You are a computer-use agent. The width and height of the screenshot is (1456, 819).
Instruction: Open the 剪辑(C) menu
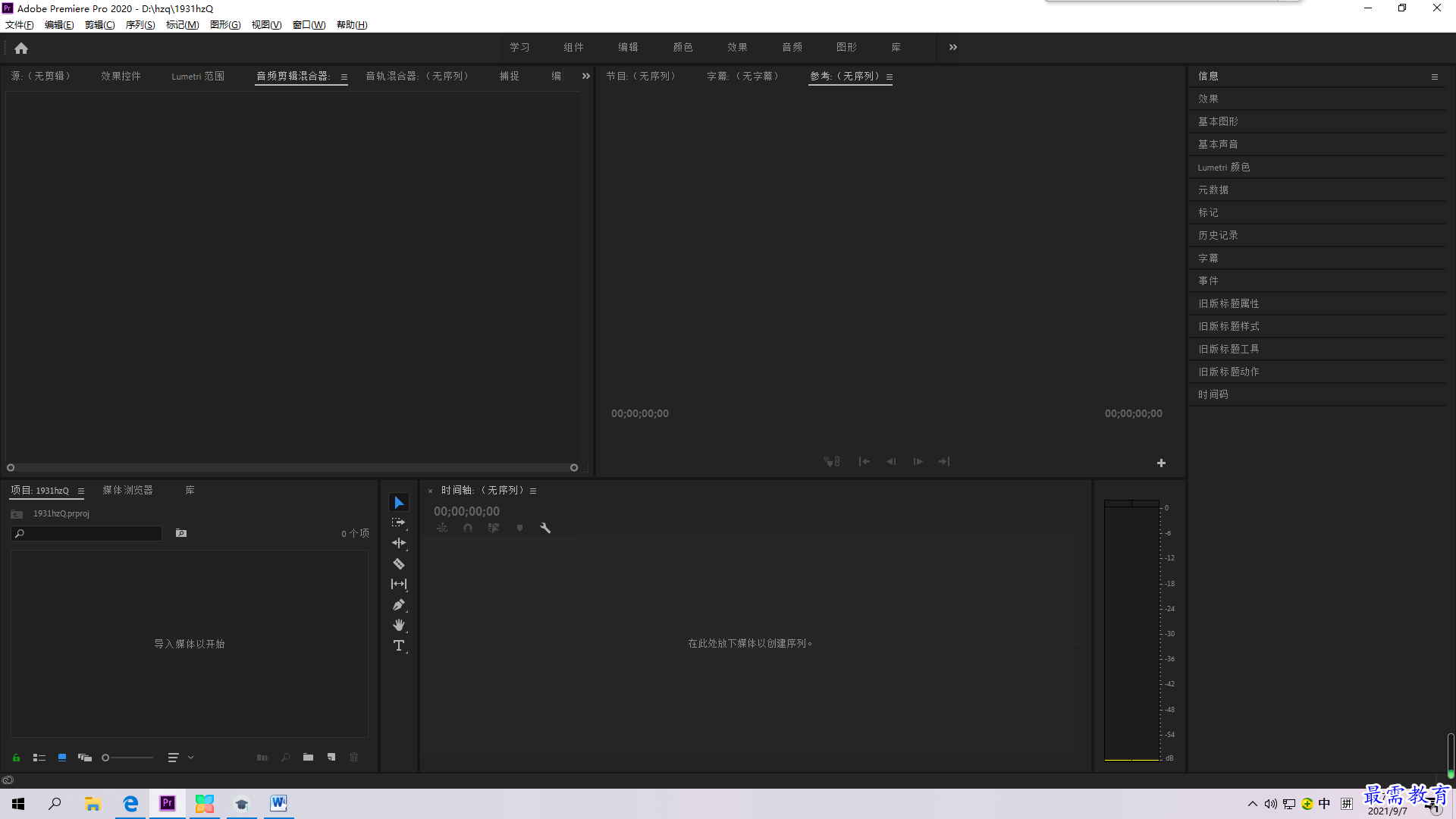coord(99,25)
